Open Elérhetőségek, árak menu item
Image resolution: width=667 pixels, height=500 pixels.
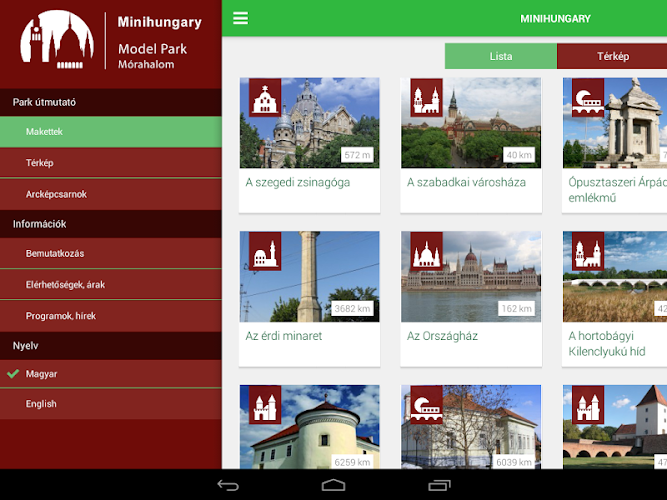click(x=111, y=285)
